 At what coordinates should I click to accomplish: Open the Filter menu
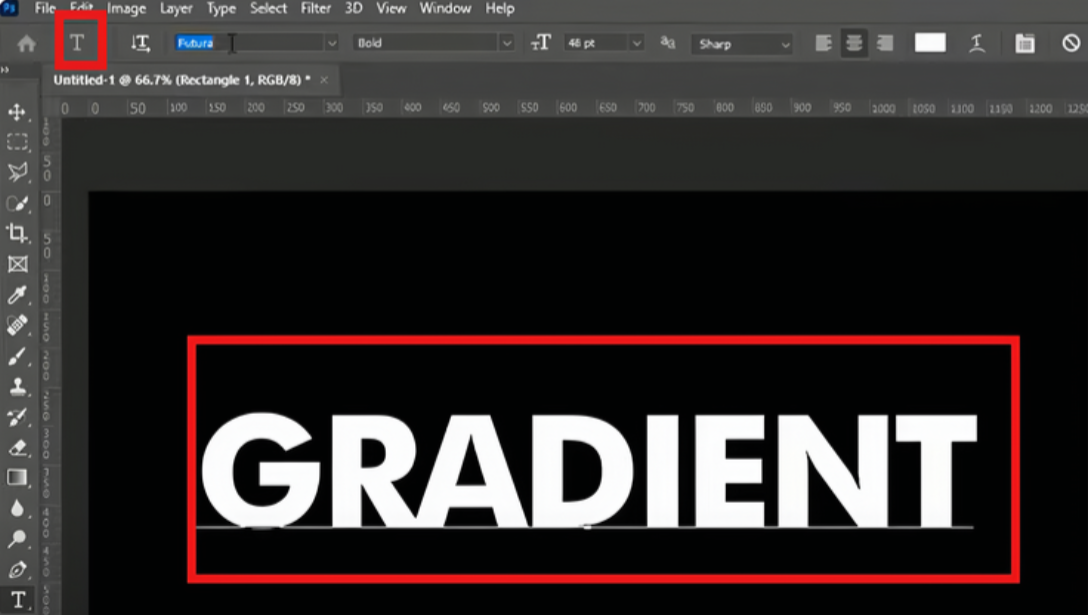[316, 8]
